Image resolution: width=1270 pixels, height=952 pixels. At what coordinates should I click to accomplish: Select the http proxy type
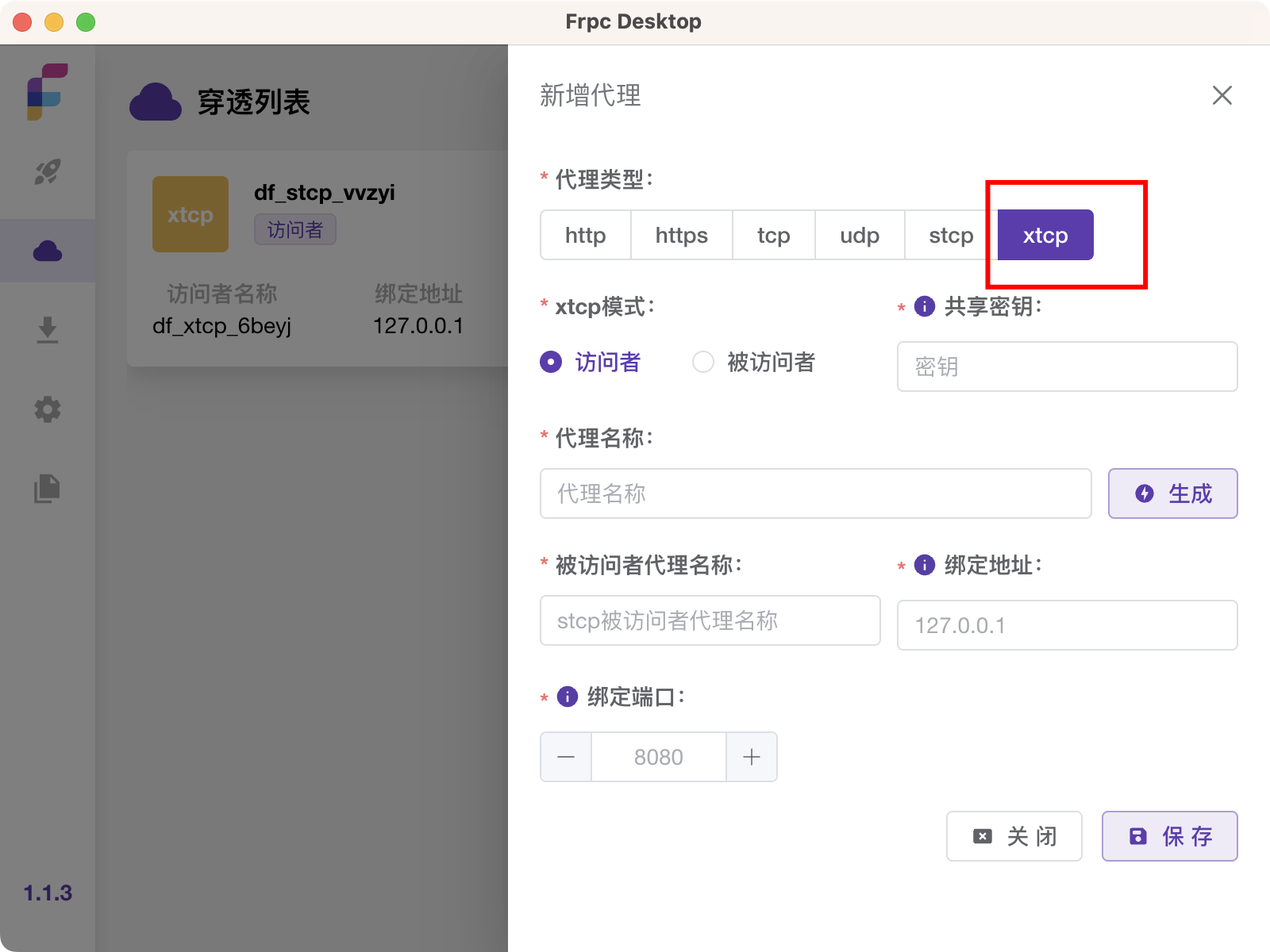pyautogui.click(x=586, y=236)
